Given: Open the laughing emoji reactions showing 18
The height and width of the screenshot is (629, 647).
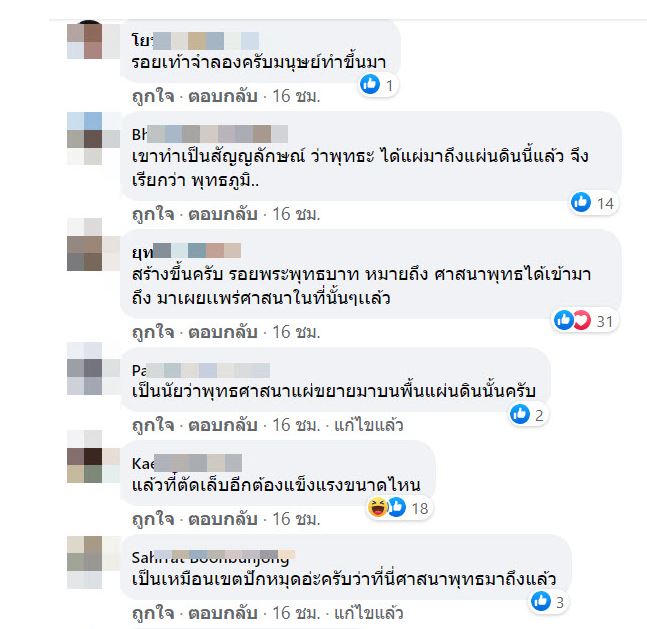Looking at the screenshot, I should point(378,508).
